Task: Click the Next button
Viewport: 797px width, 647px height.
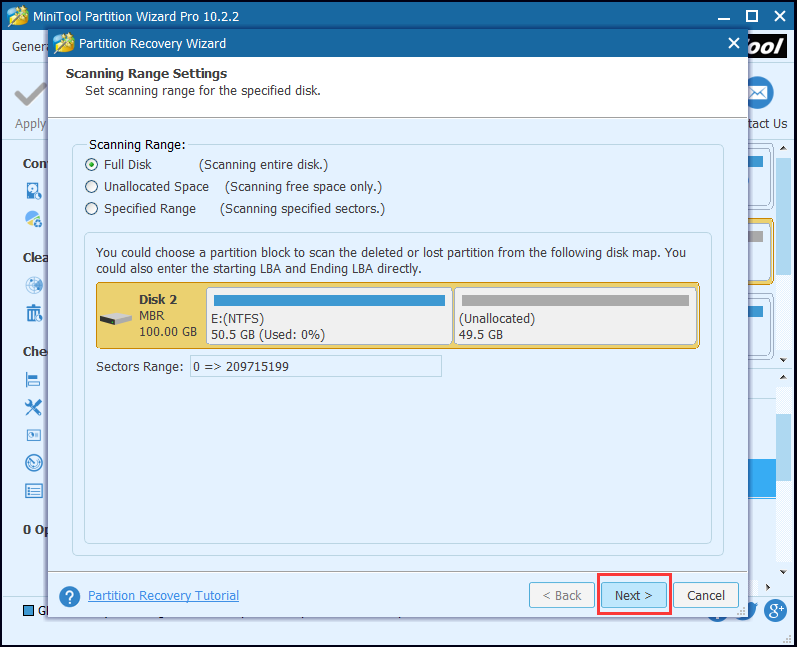Action: (x=633, y=595)
